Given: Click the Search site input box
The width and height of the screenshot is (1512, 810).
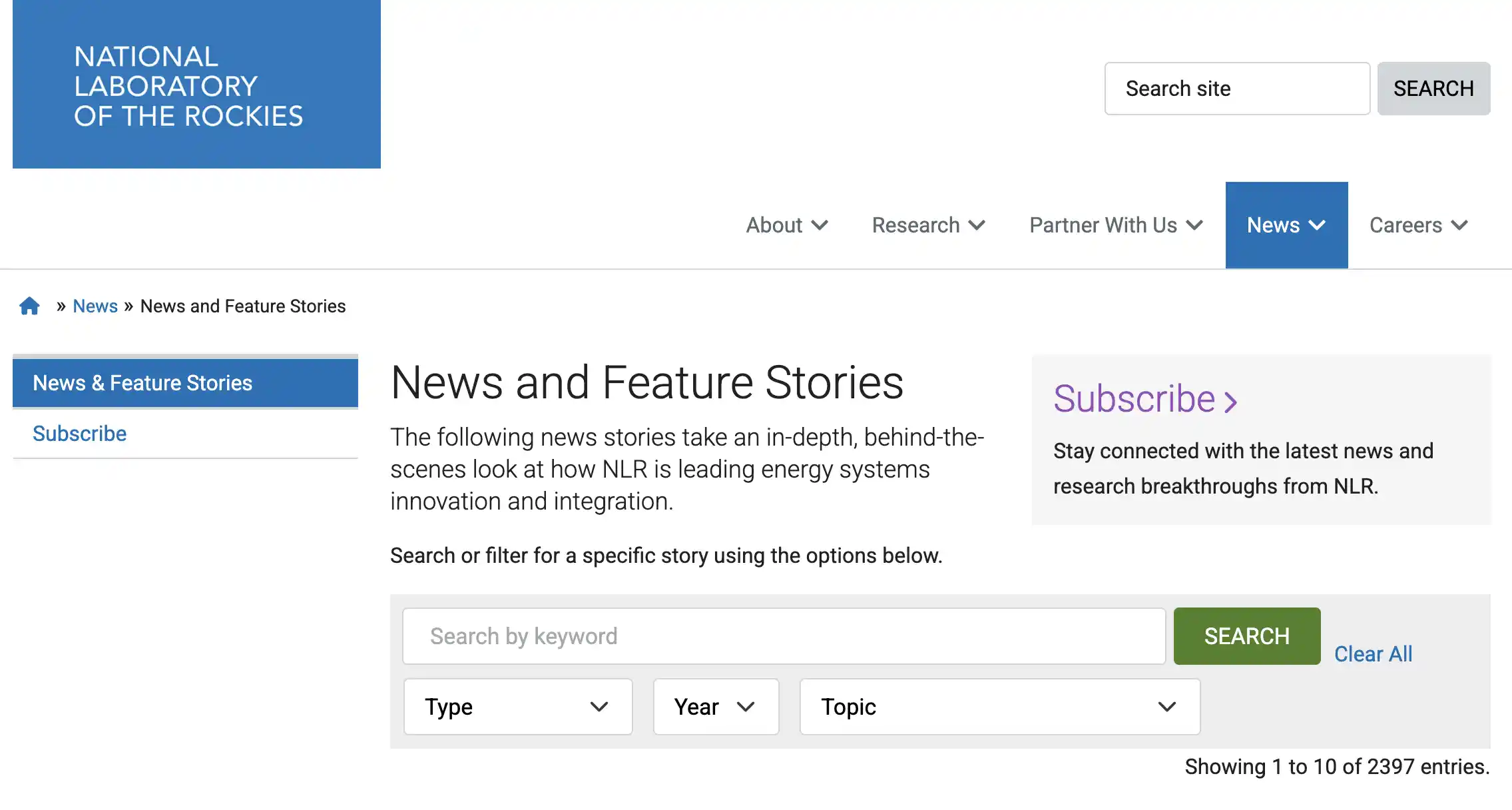Looking at the screenshot, I should coord(1237,89).
